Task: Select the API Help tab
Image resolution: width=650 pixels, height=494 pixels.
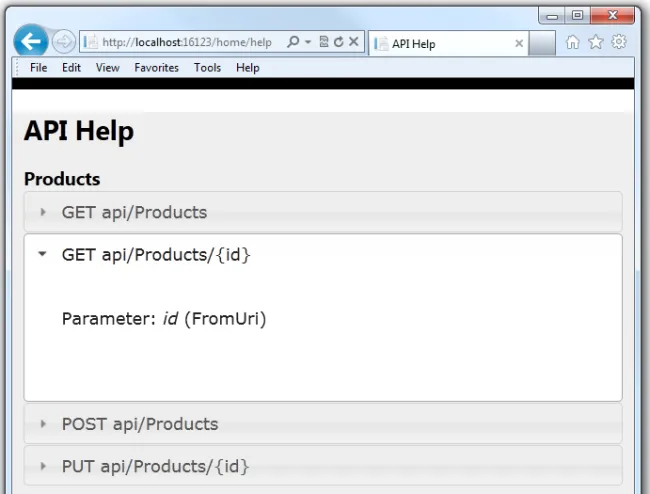Action: tap(440, 44)
